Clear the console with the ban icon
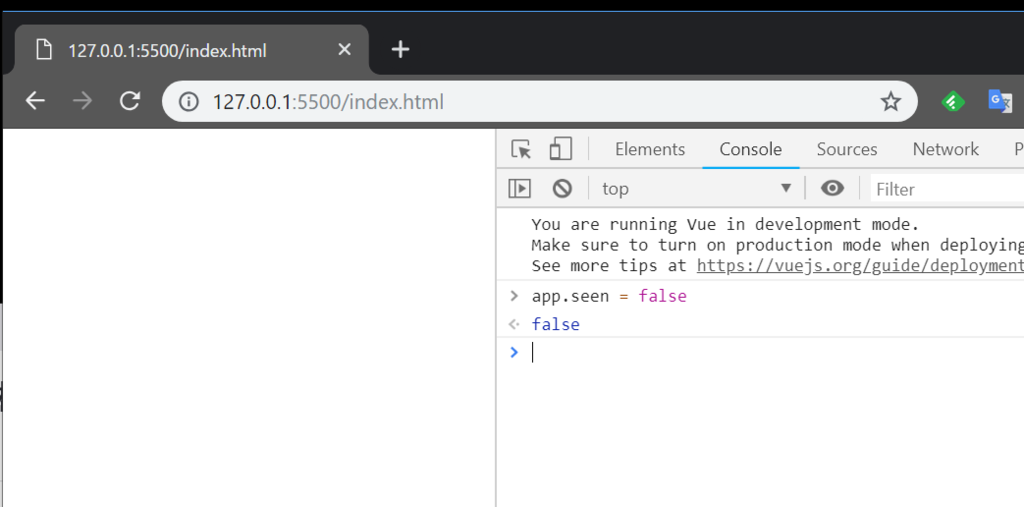1024x507 pixels. [x=562, y=189]
